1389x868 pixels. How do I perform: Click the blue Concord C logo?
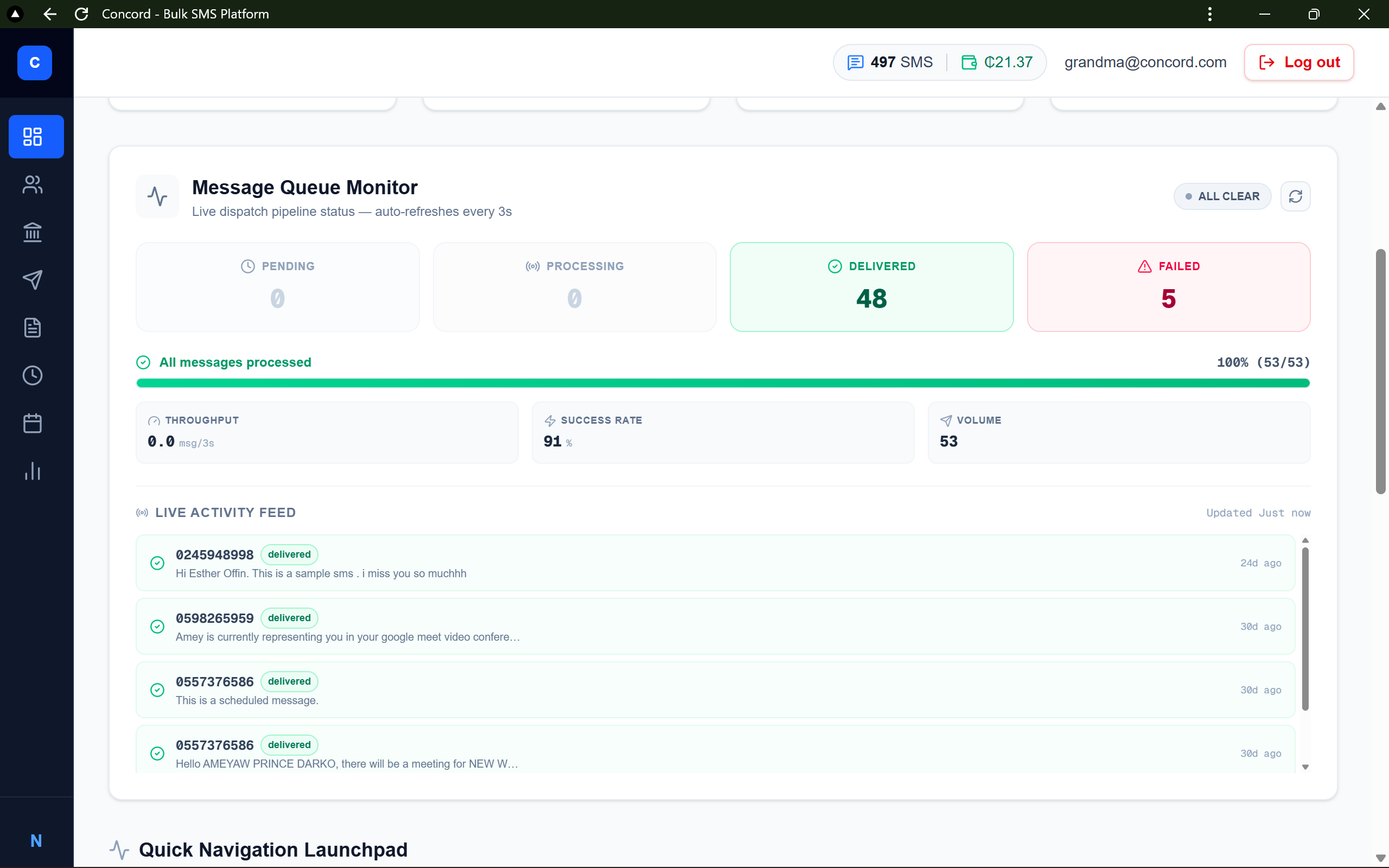[x=34, y=62]
